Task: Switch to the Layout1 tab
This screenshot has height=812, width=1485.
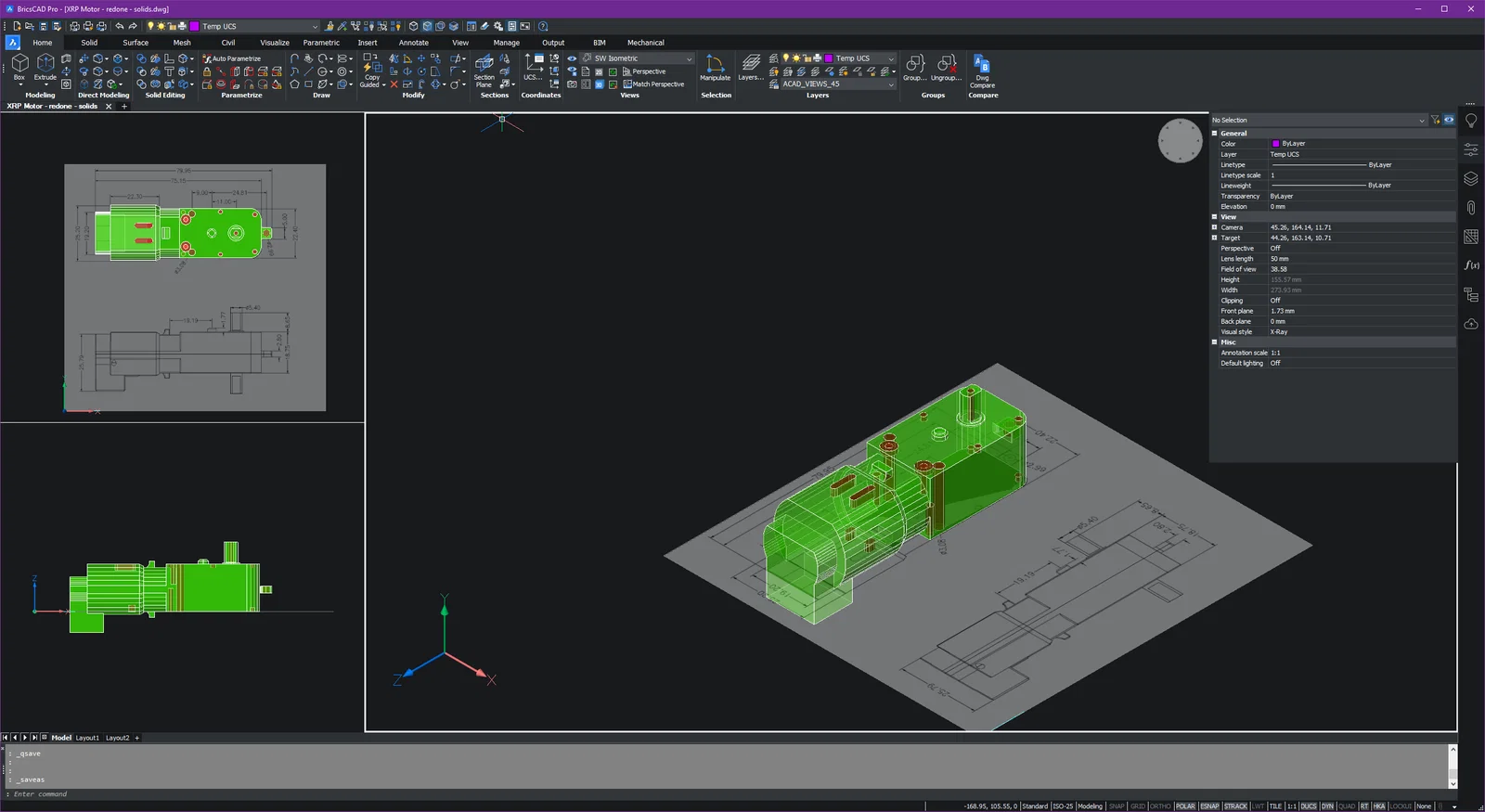Action: [x=87, y=738]
